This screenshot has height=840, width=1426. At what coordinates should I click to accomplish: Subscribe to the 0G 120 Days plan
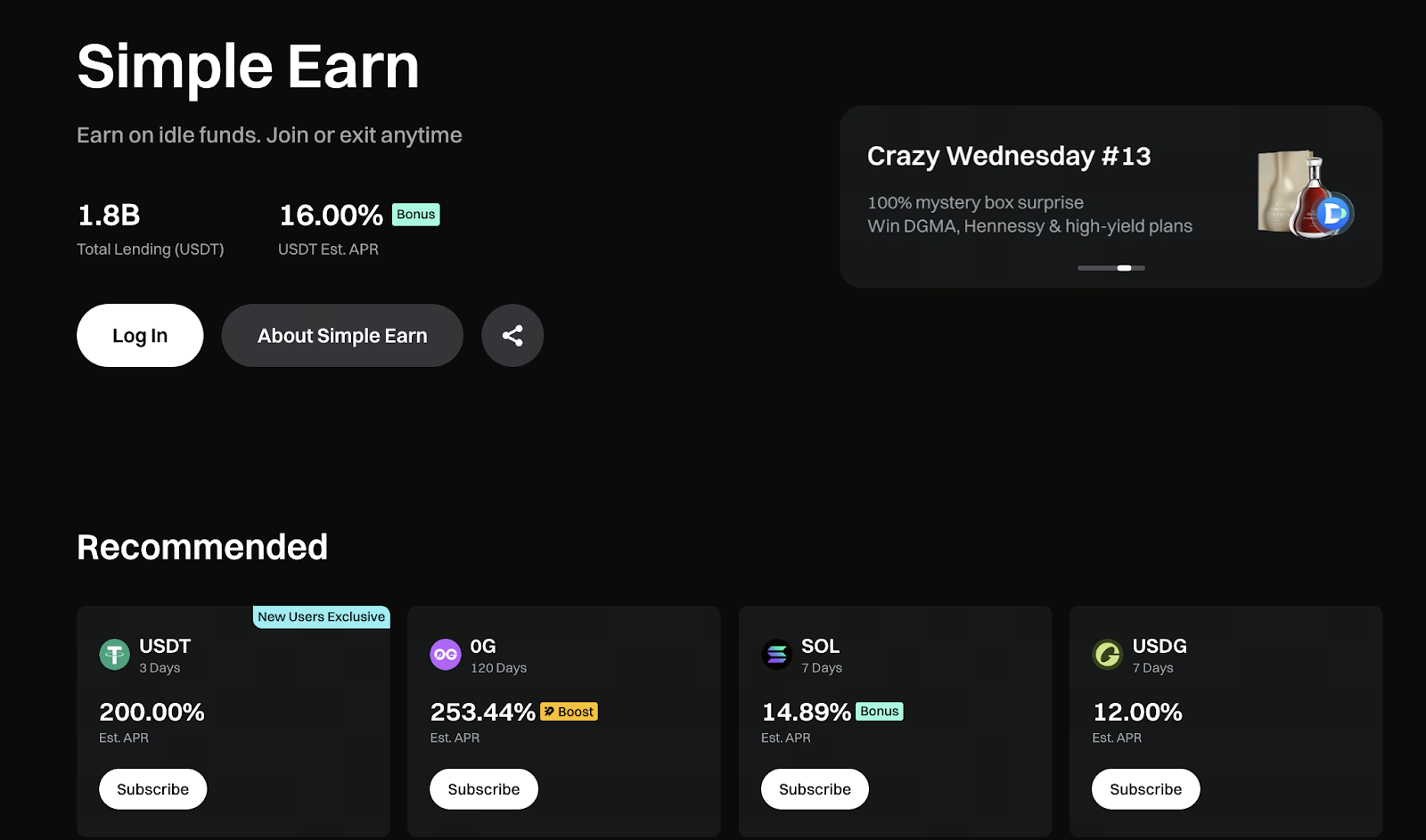tap(484, 789)
